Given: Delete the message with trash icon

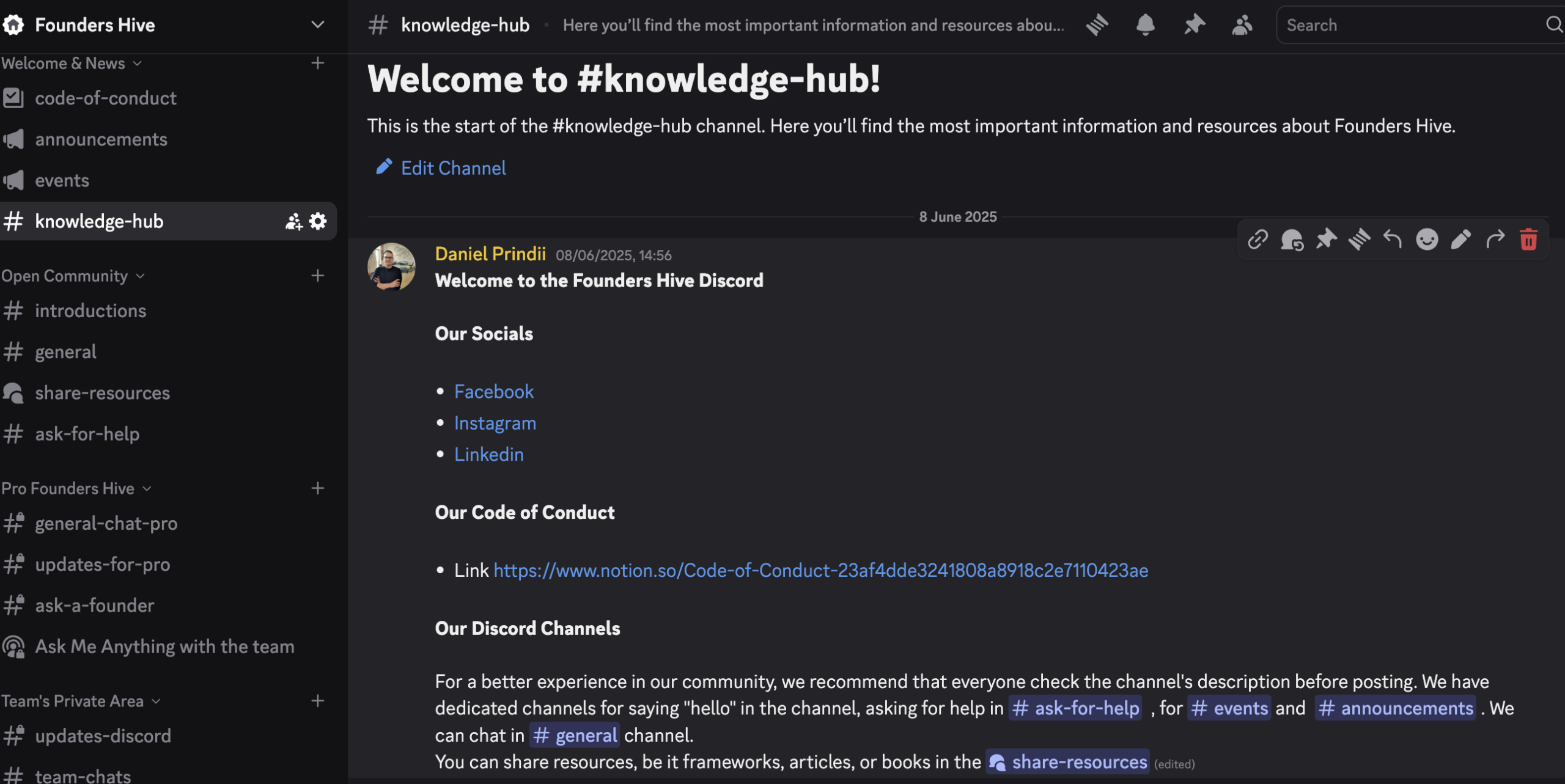Looking at the screenshot, I should pyautogui.click(x=1528, y=240).
